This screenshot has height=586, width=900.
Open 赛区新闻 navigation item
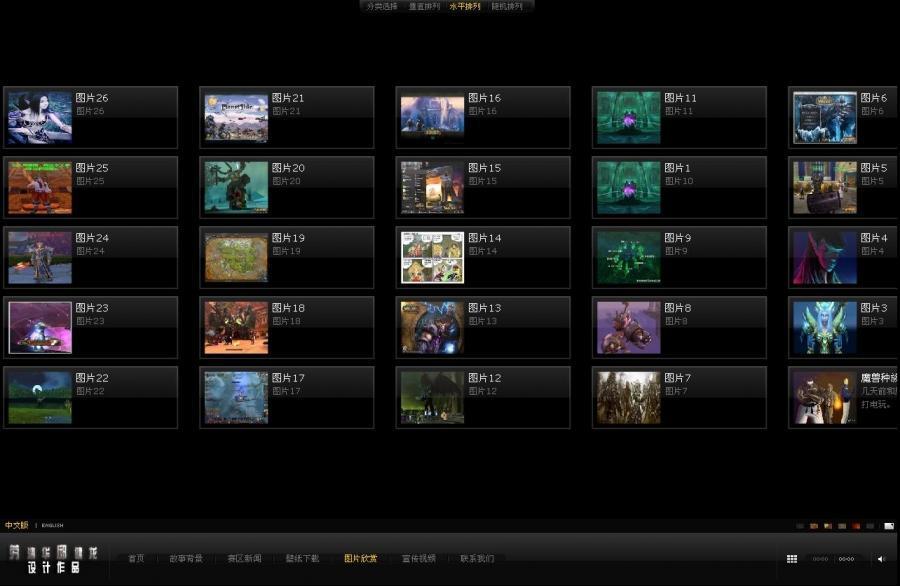(244, 558)
